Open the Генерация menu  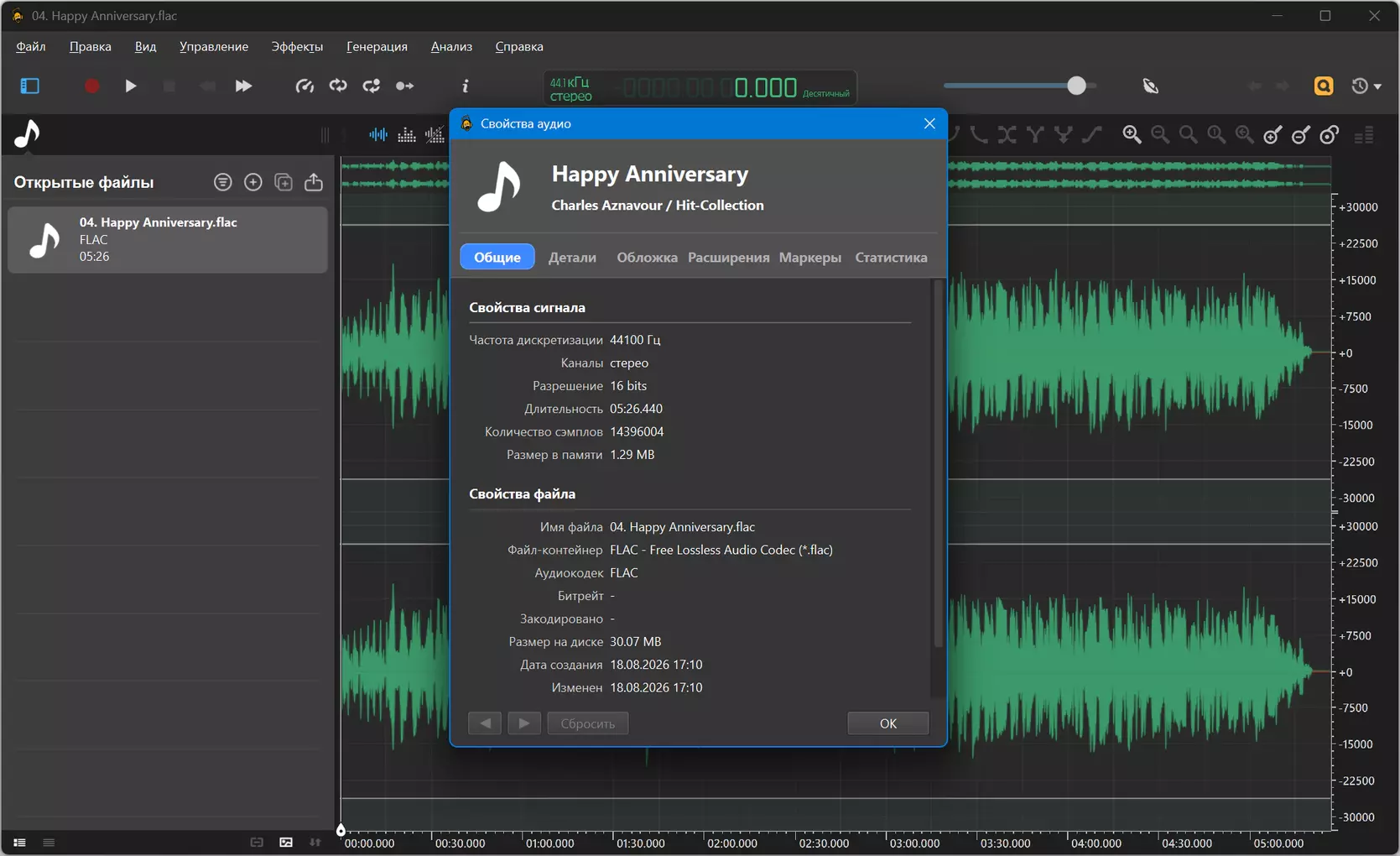tap(377, 47)
